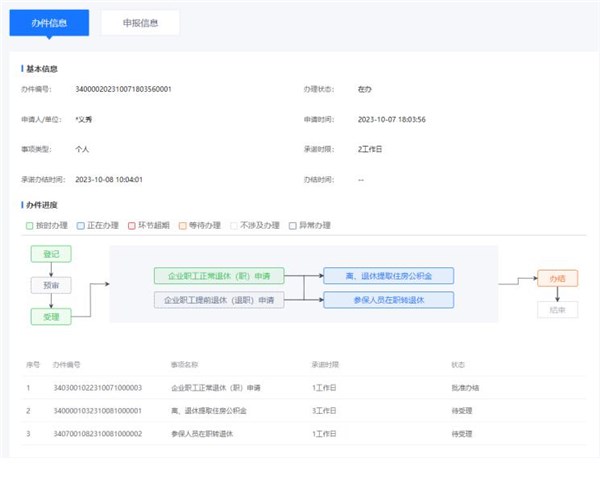This screenshot has width=600, height=495.
Task: Click the 异常办理 legend swatch
Action: tap(293, 226)
